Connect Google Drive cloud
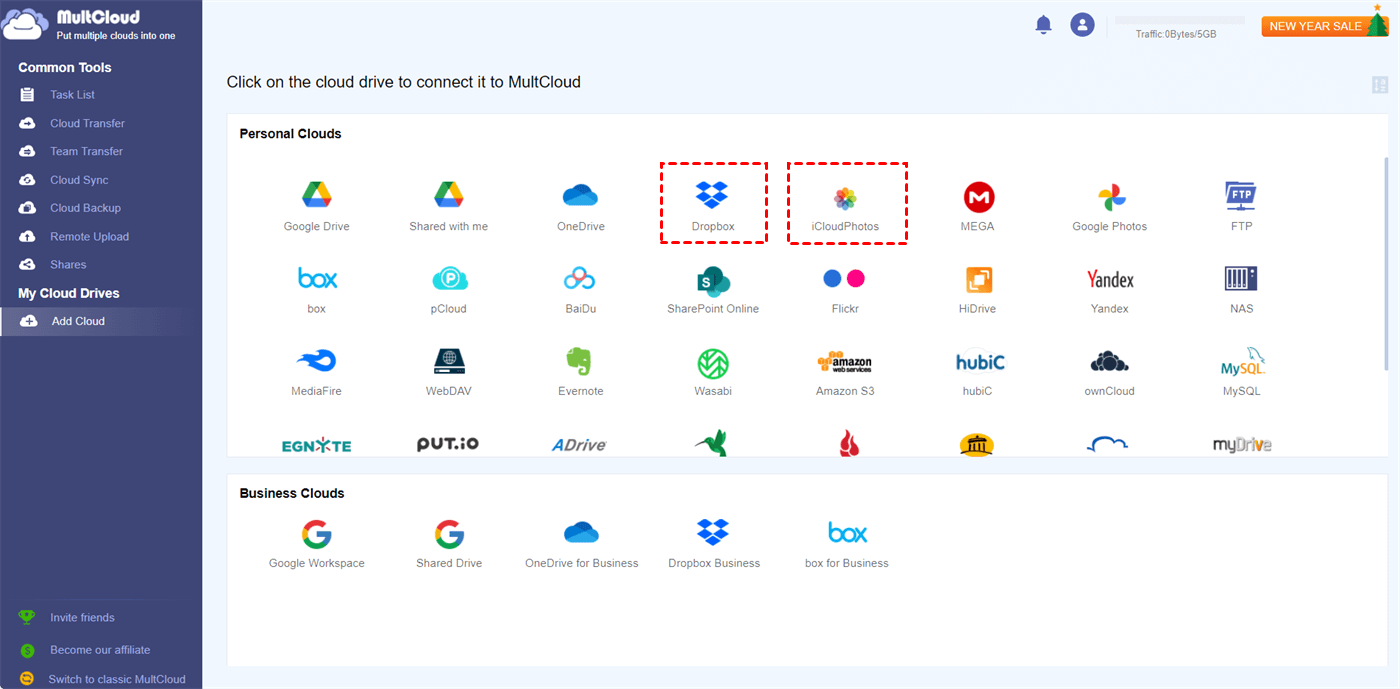The height and width of the screenshot is (689, 1400). 316,207
